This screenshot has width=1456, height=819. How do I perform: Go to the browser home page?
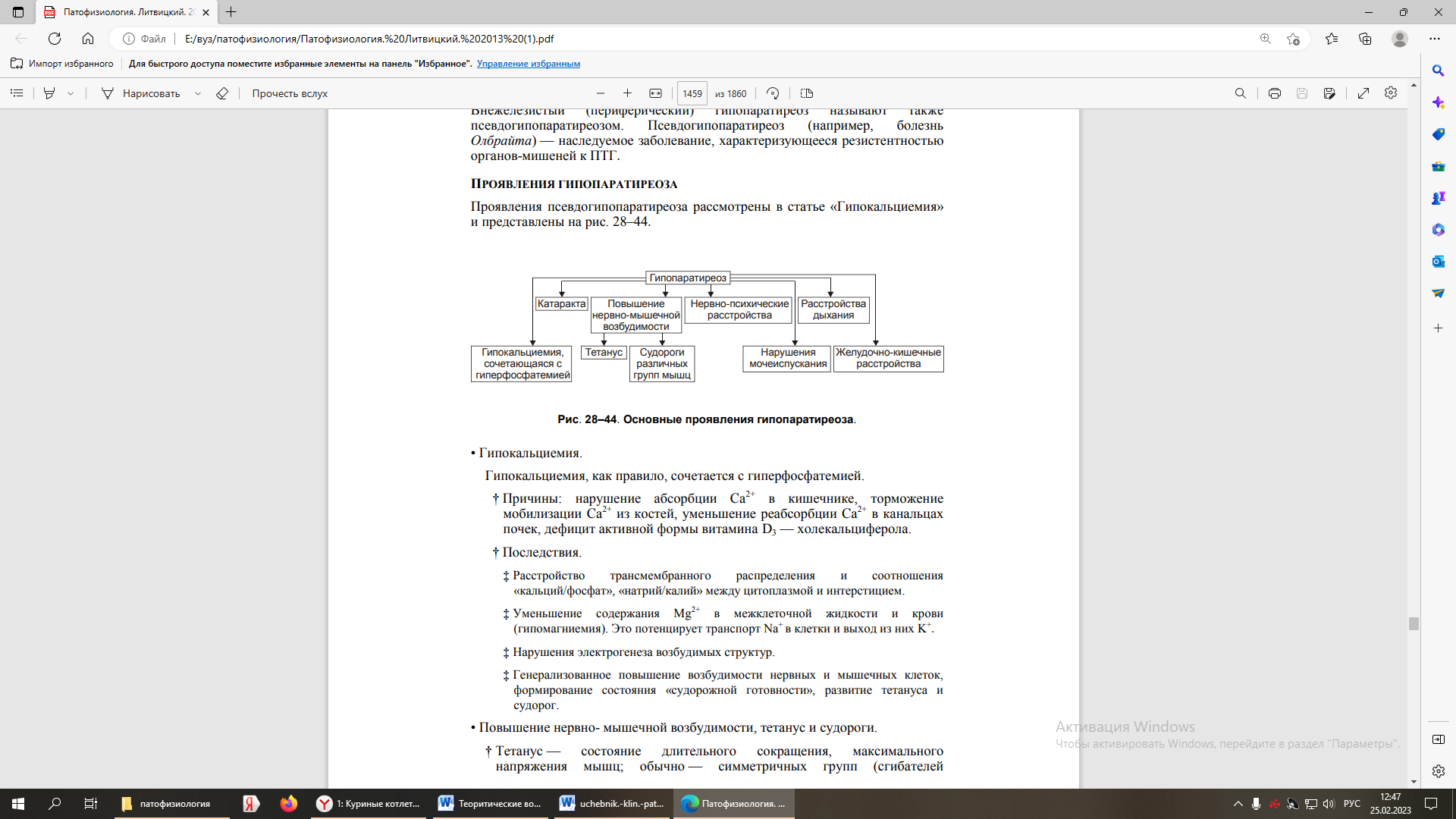click(88, 39)
